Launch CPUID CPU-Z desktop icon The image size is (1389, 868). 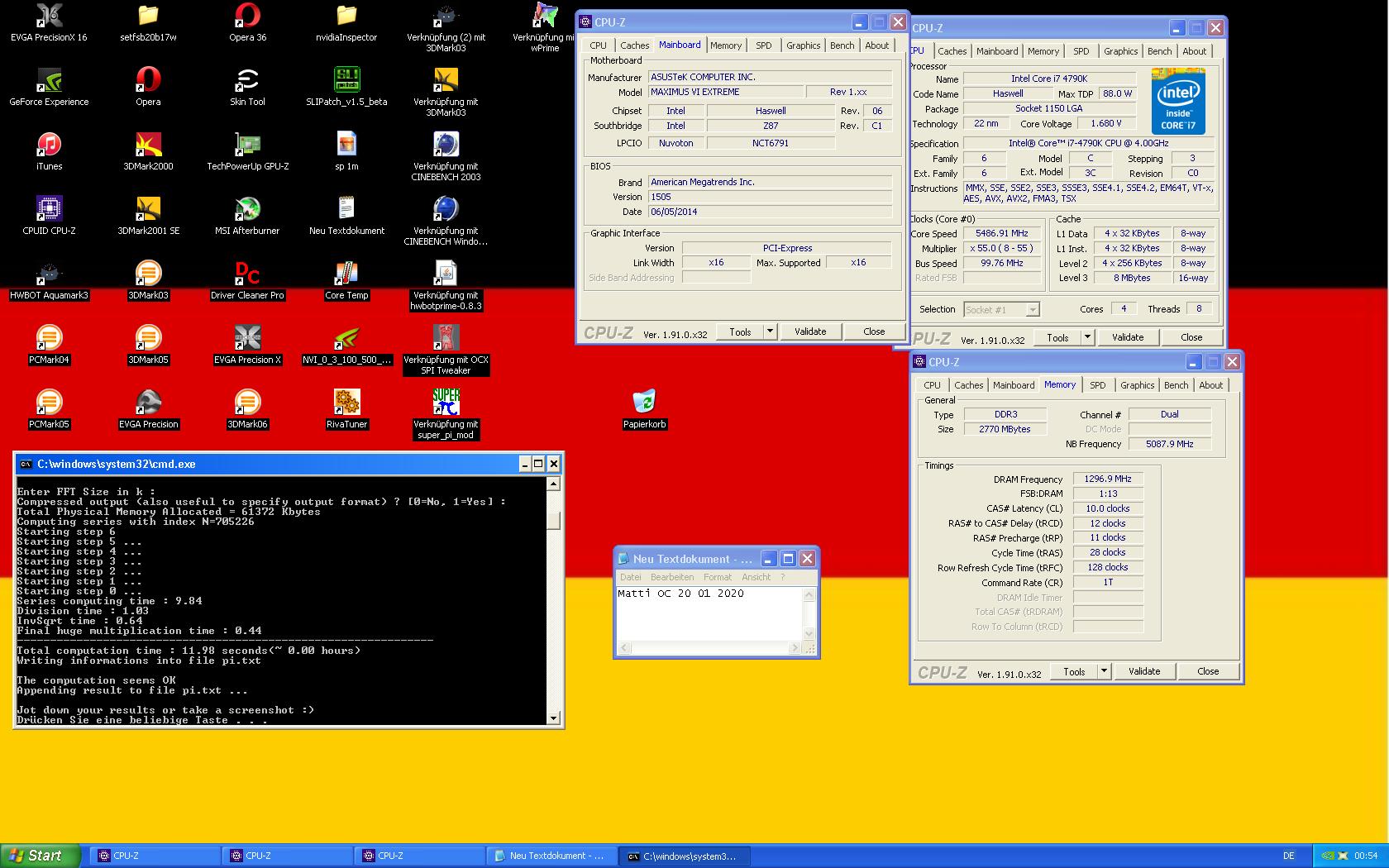point(49,216)
